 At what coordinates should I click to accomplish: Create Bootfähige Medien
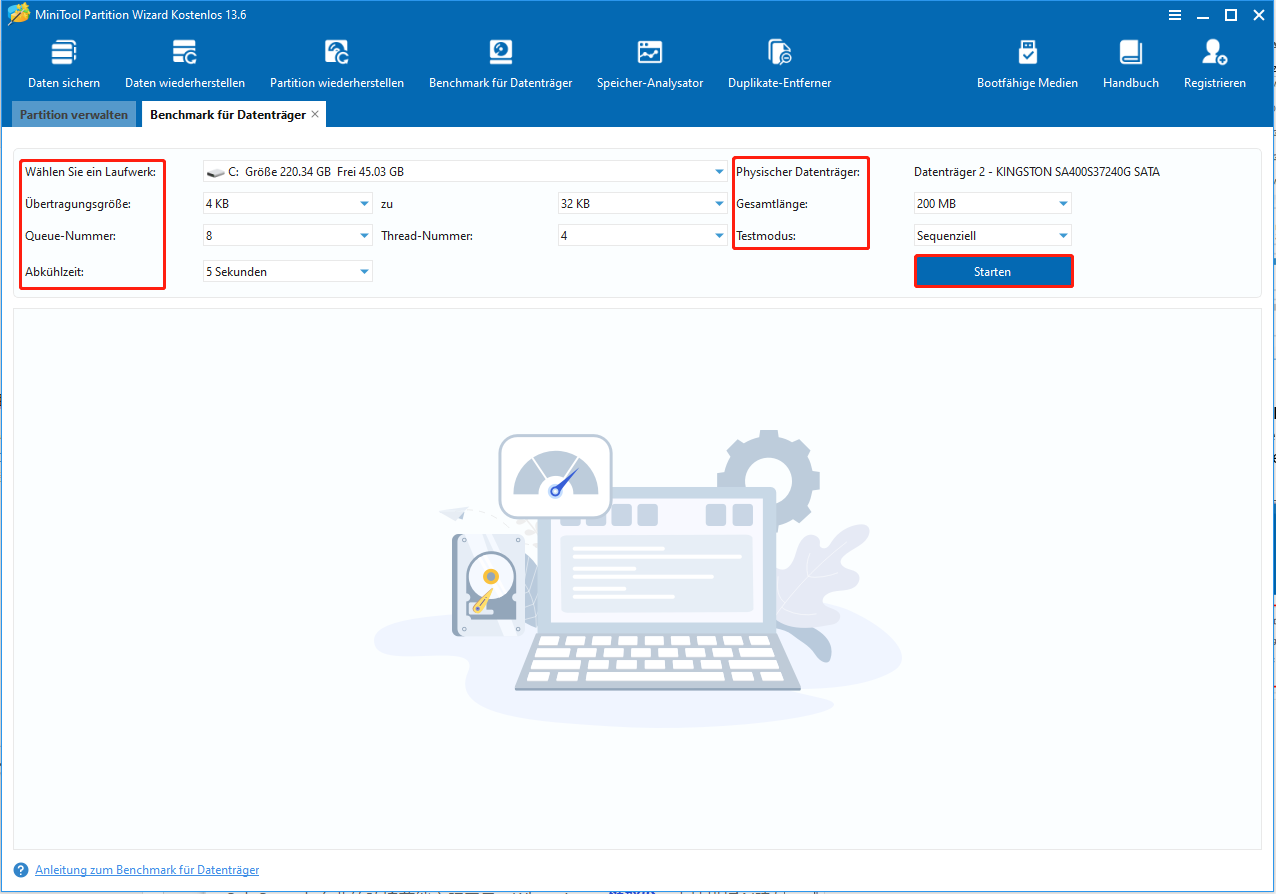(x=1027, y=64)
